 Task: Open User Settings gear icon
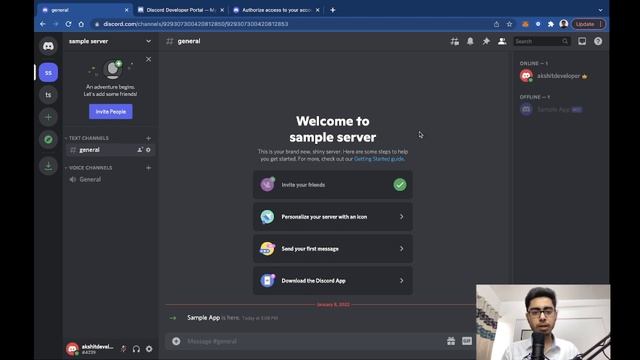point(149,349)
